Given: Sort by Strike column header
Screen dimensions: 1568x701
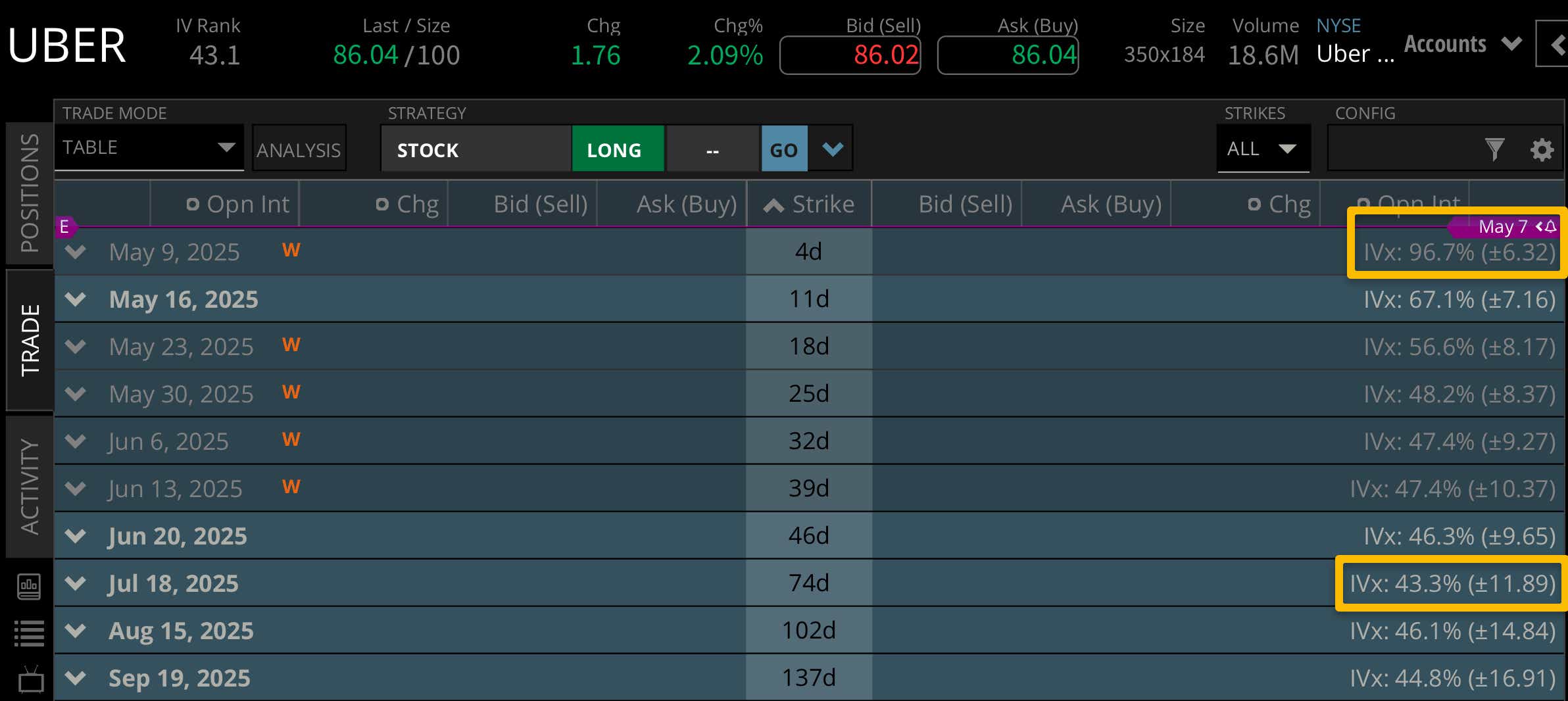Looking at the screenshot, I should click(x=809, y=205).
